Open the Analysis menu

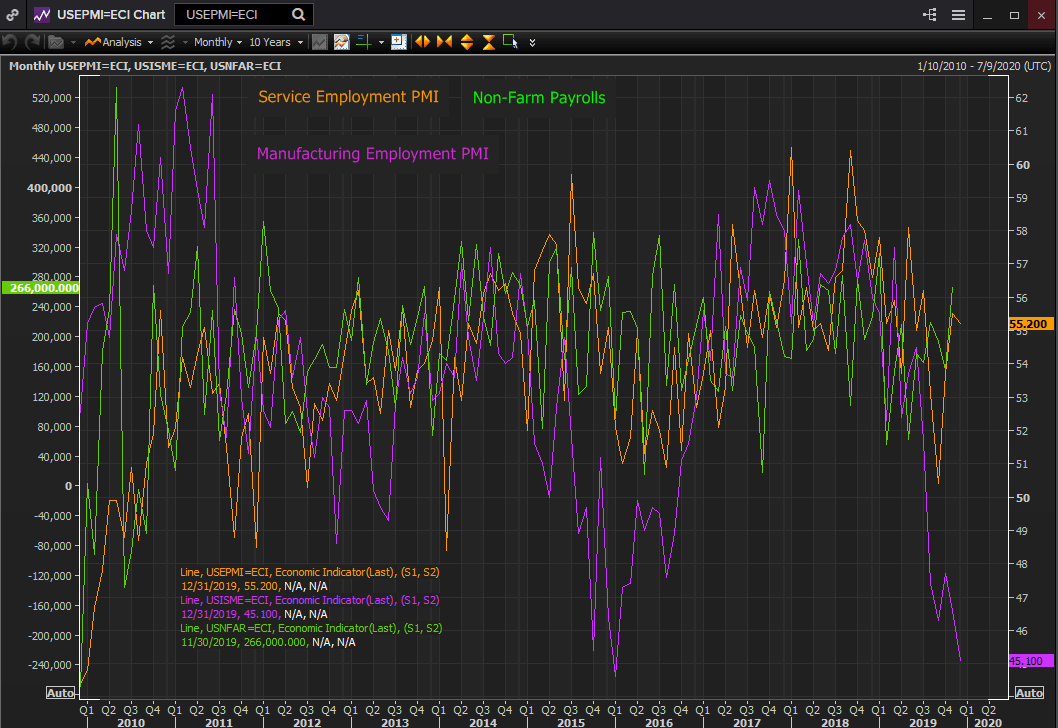click(x=118, y=42)
